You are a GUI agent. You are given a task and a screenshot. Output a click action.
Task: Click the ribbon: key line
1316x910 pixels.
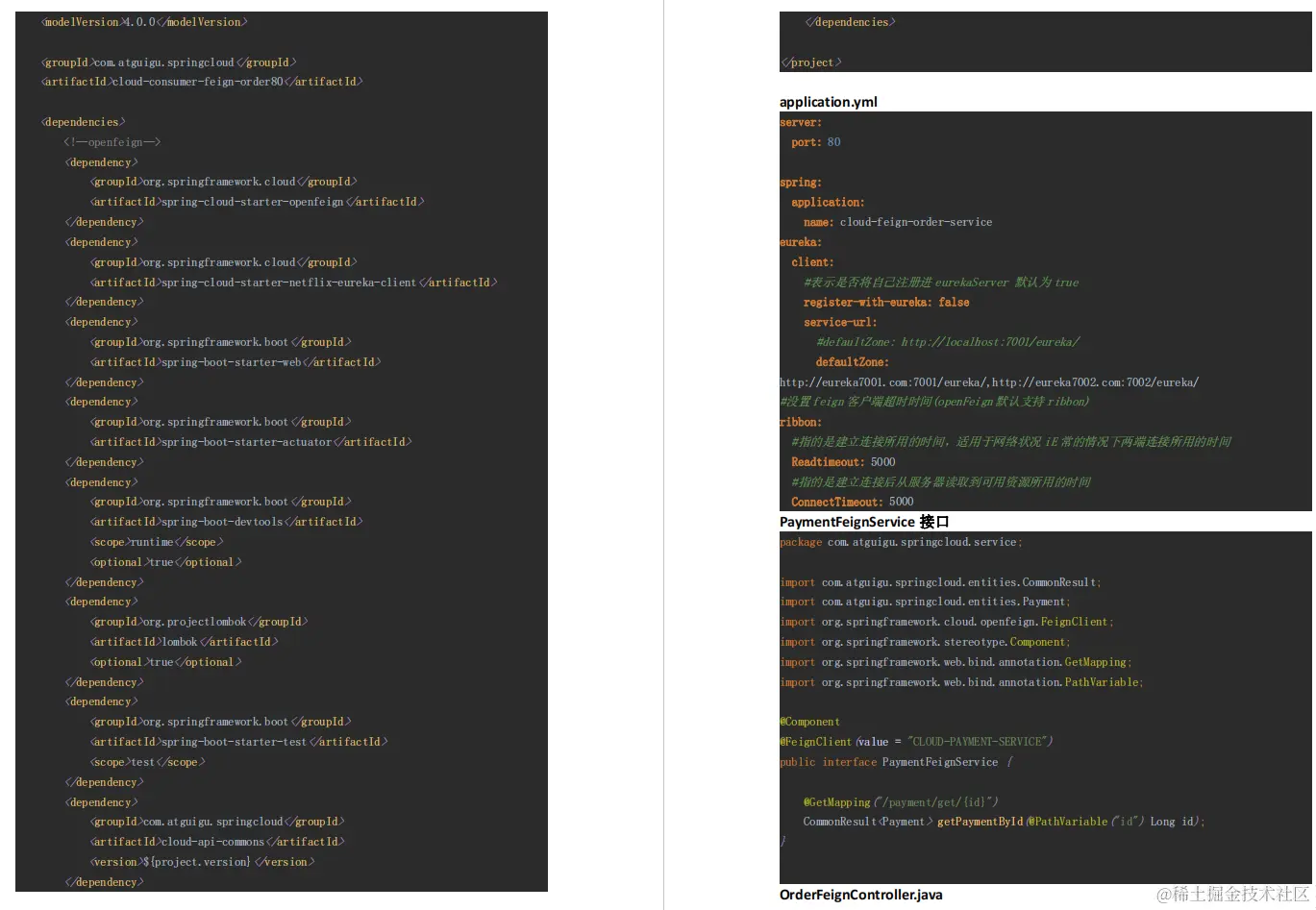(x=801, y=422)
